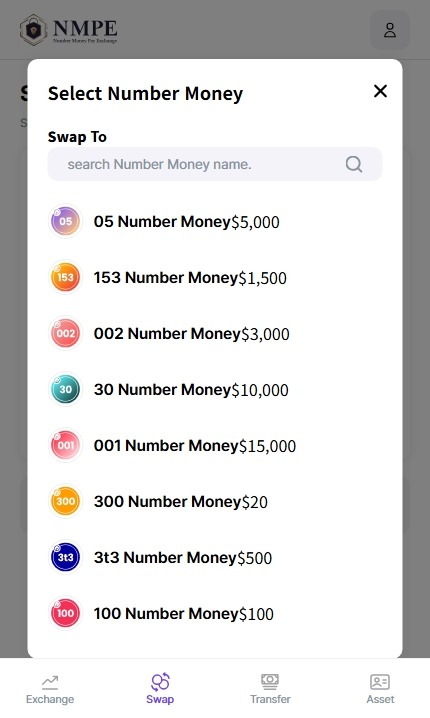Click the magnifier search icon

pos(354,164)
